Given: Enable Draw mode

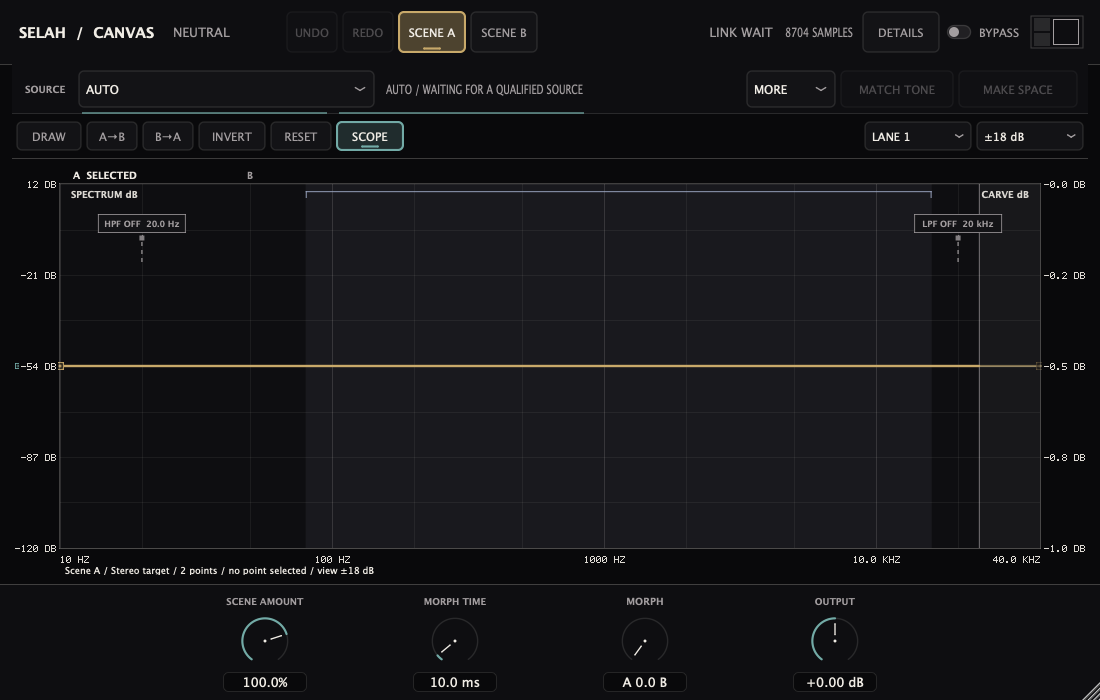Looking at the screenshot, I should (48, 136).
